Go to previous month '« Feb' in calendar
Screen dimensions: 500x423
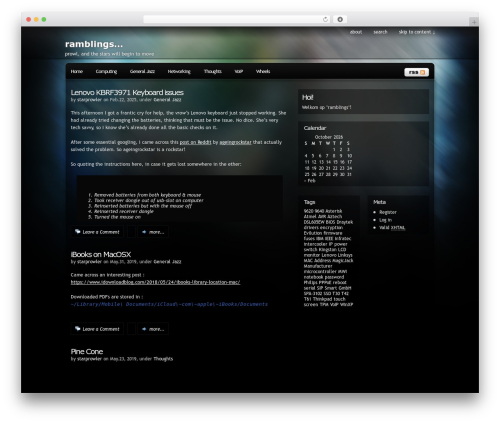click(309, 181)
